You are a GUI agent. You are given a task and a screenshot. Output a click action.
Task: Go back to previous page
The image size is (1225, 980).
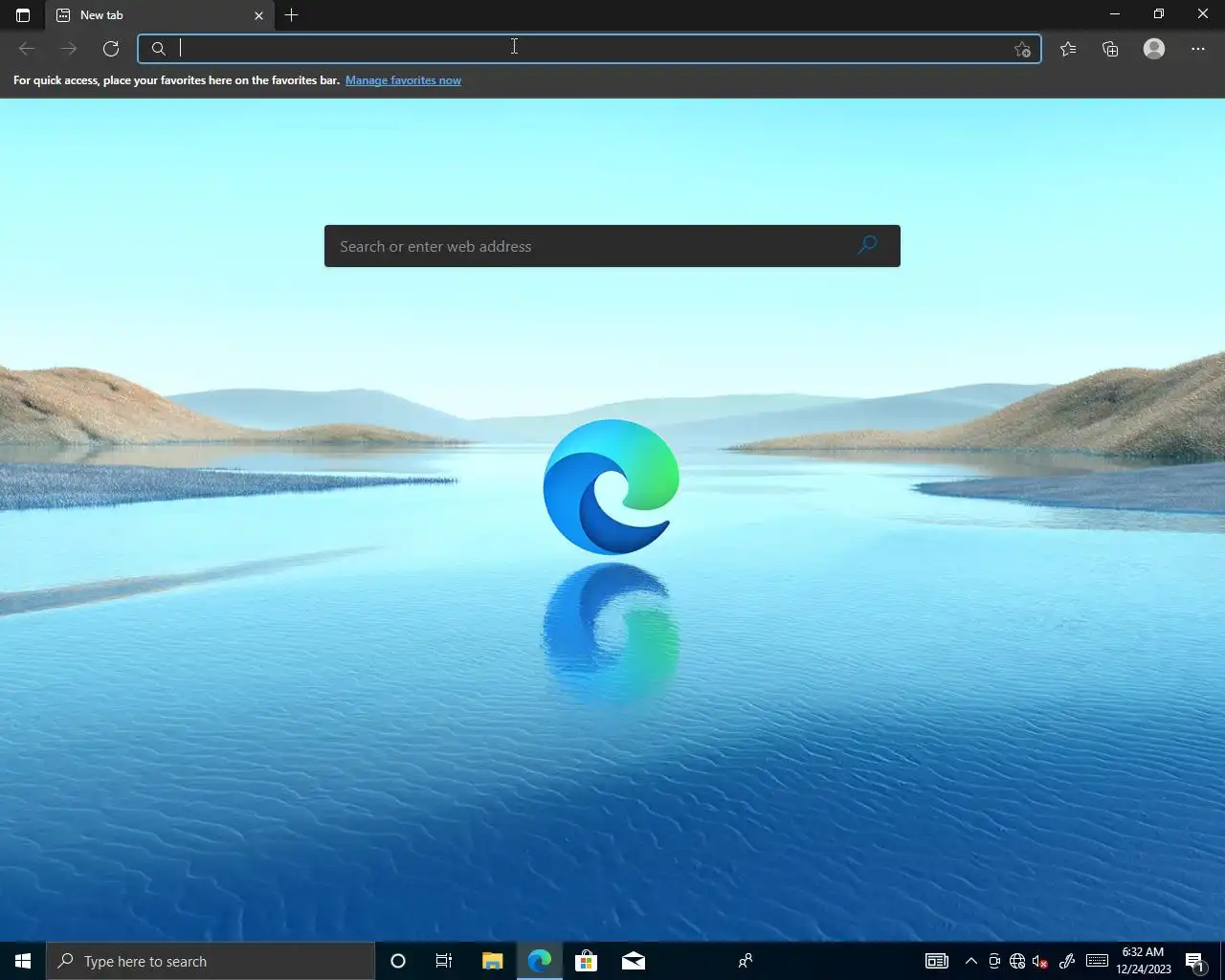[x=27, y=49]
